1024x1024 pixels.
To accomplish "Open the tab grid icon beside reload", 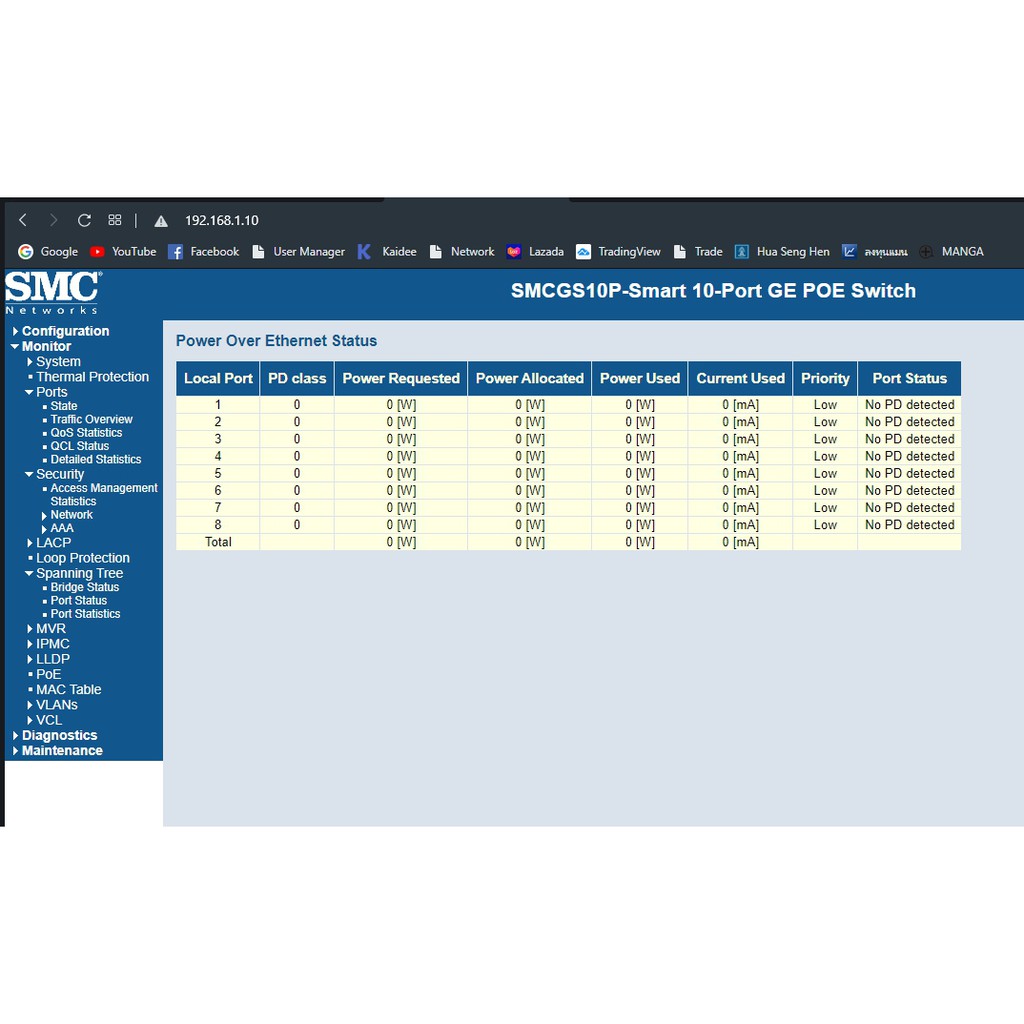I will tap(115, 220).
